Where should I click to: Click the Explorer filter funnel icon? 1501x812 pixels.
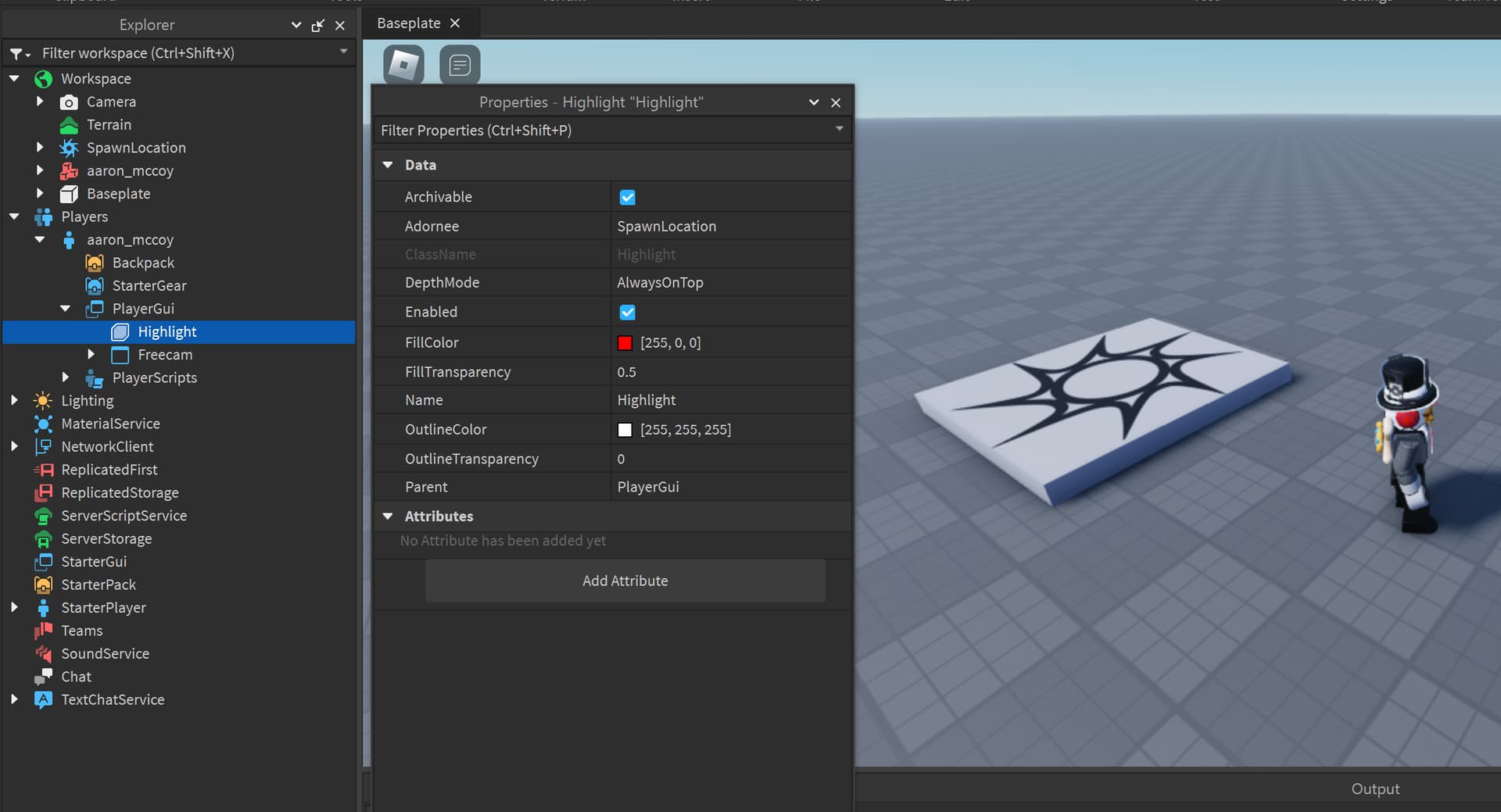coord(16,54)
